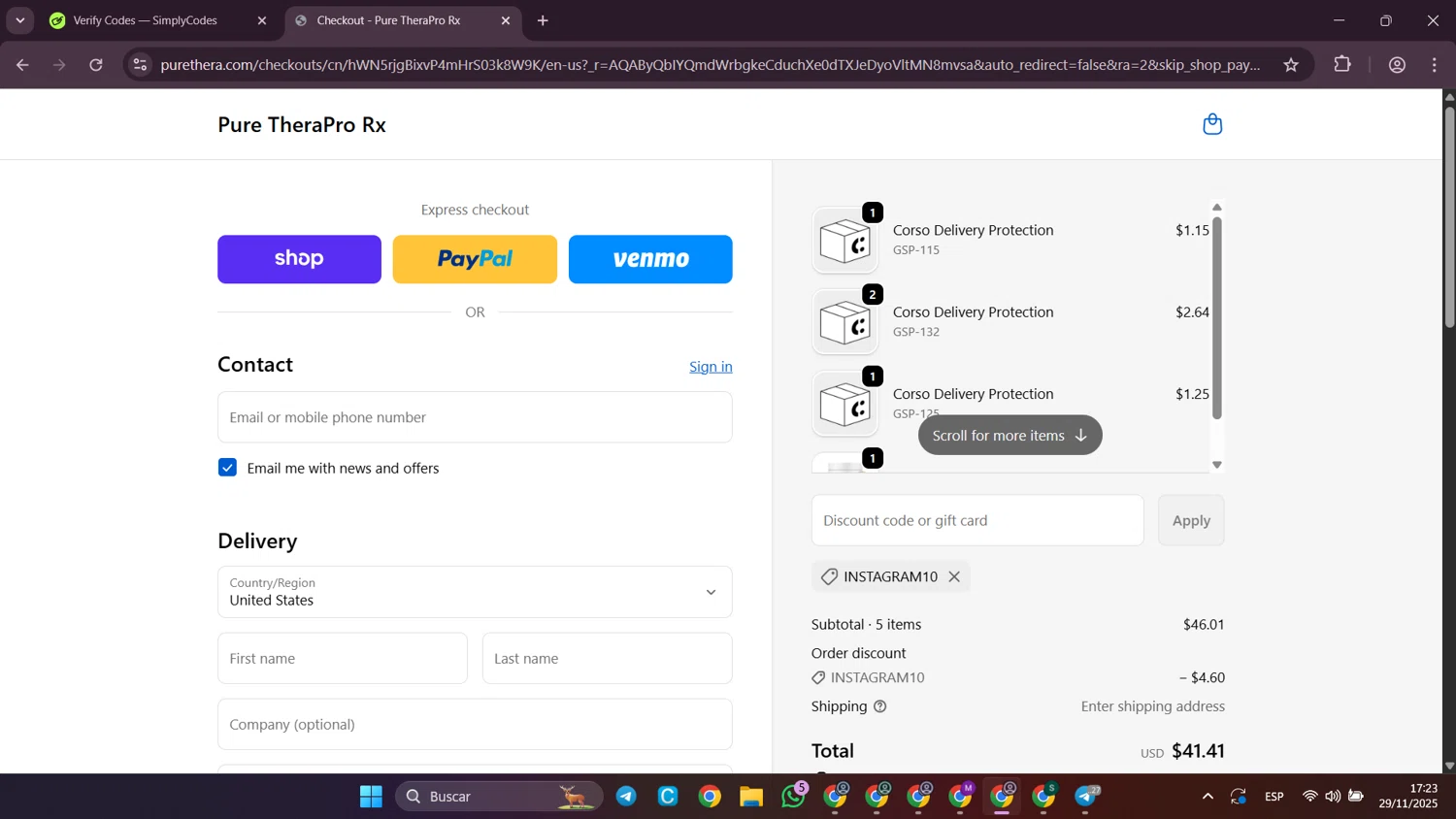The image size is (1456, 819).
Task: Click the page vertical scrollbar
Action: (1449, 215)
